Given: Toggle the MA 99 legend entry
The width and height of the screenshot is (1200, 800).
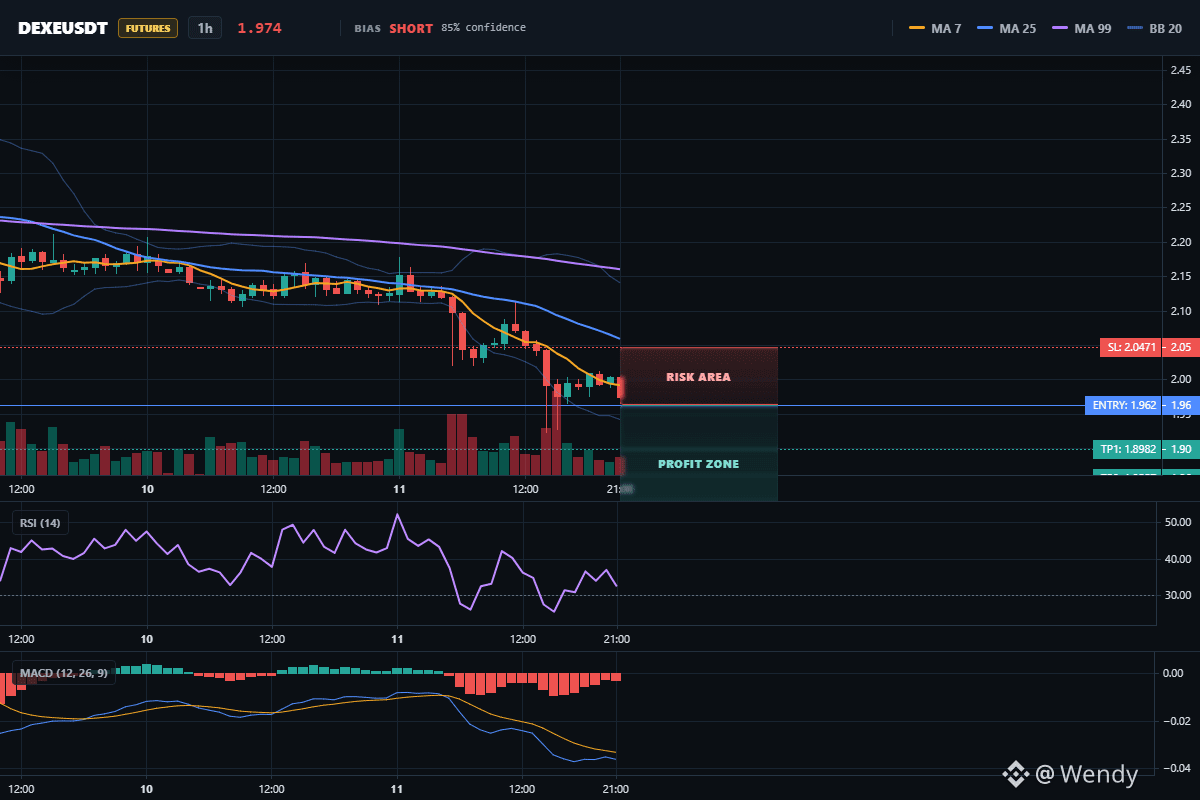Looking at the screenshot, I should pyautogui.click(x=1081, y=28).
